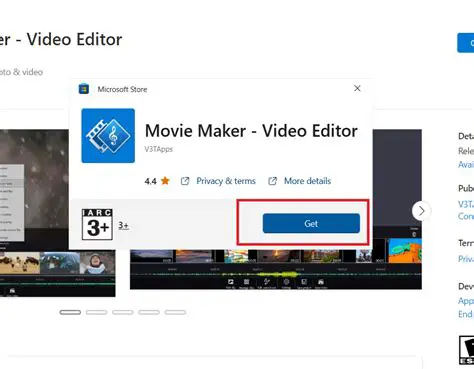Click the Movie Maker app icon
474x369 pixels.
pos(108,136)
